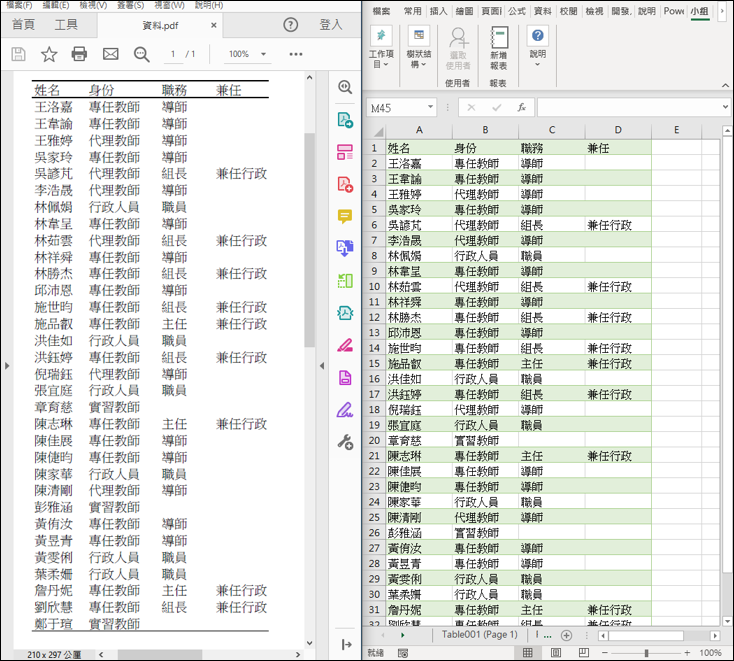Viewport: 734px width, 661px height.
Task: Open the Redact pink marker tool icon
Action: pyautogui.click(x=345, y=345)
